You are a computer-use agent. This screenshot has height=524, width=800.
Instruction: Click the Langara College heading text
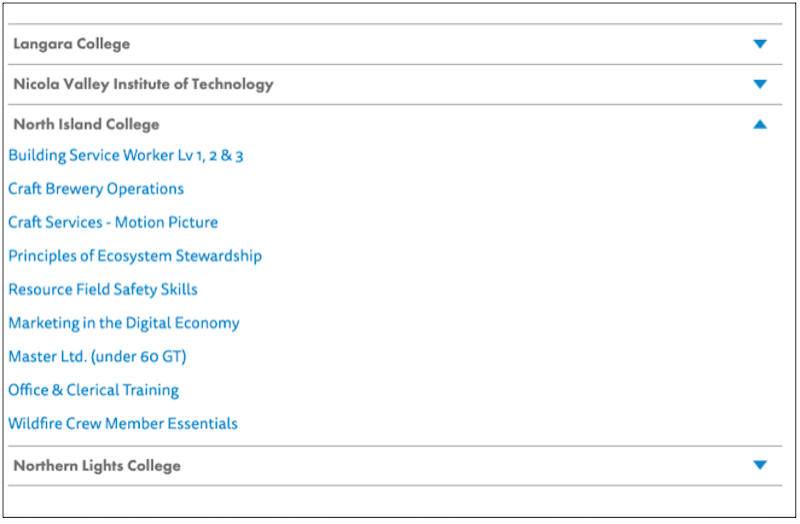coord(72,44)
